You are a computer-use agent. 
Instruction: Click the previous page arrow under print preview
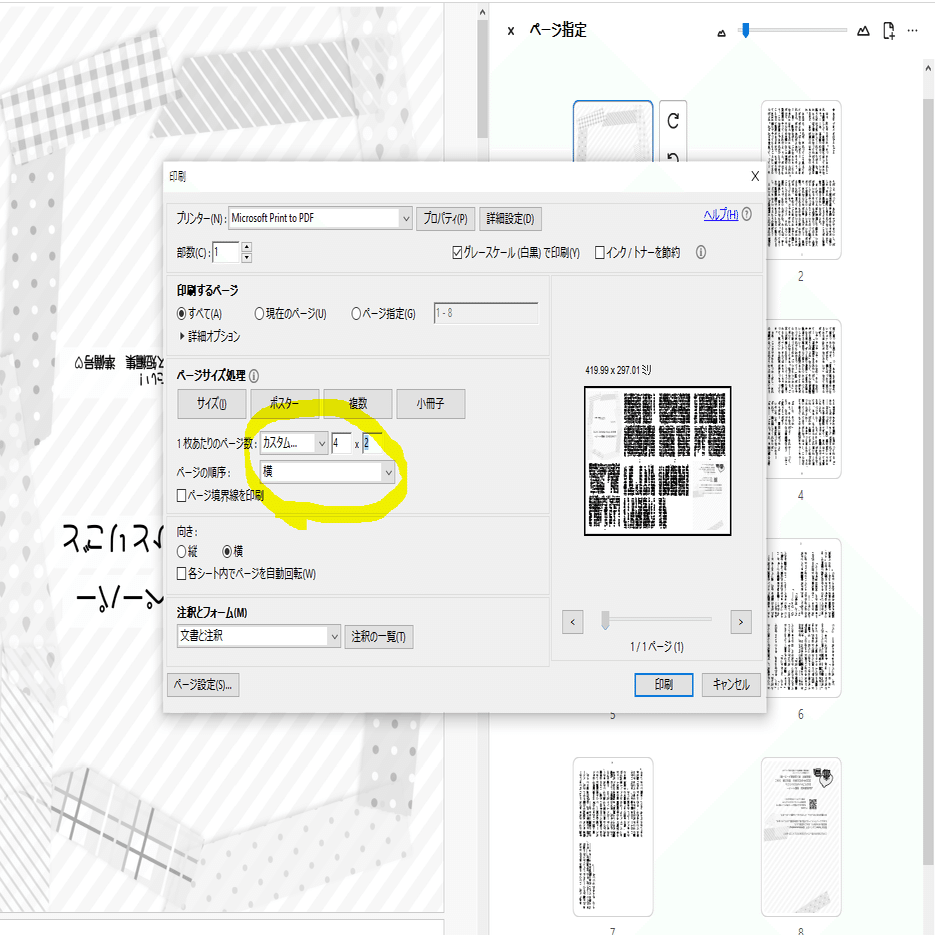coord(572,621)
